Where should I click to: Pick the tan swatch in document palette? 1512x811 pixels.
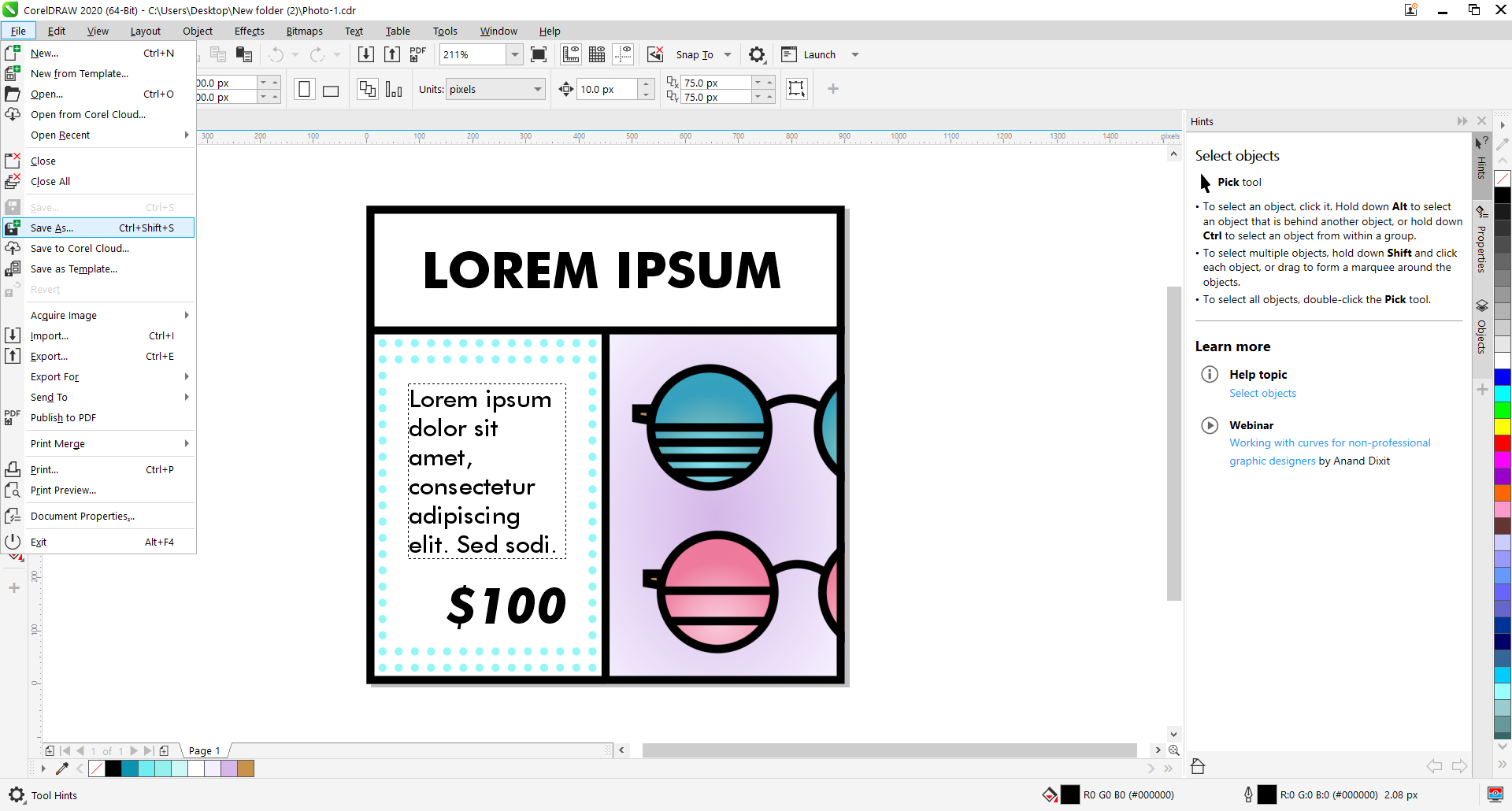click(x=246, y=768)
